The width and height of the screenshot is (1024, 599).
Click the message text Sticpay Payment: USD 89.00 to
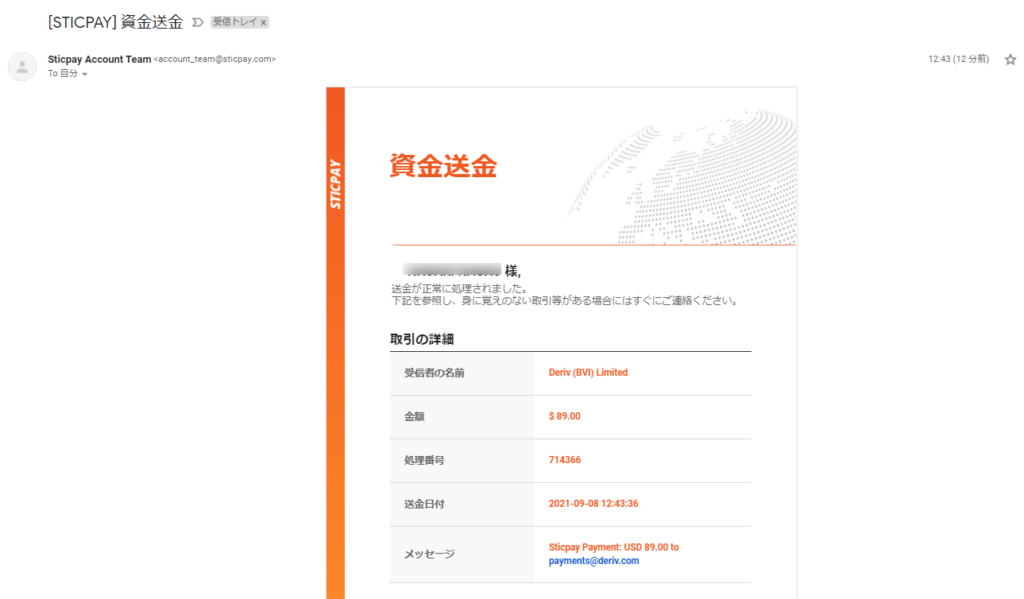(x=614, y=547)
